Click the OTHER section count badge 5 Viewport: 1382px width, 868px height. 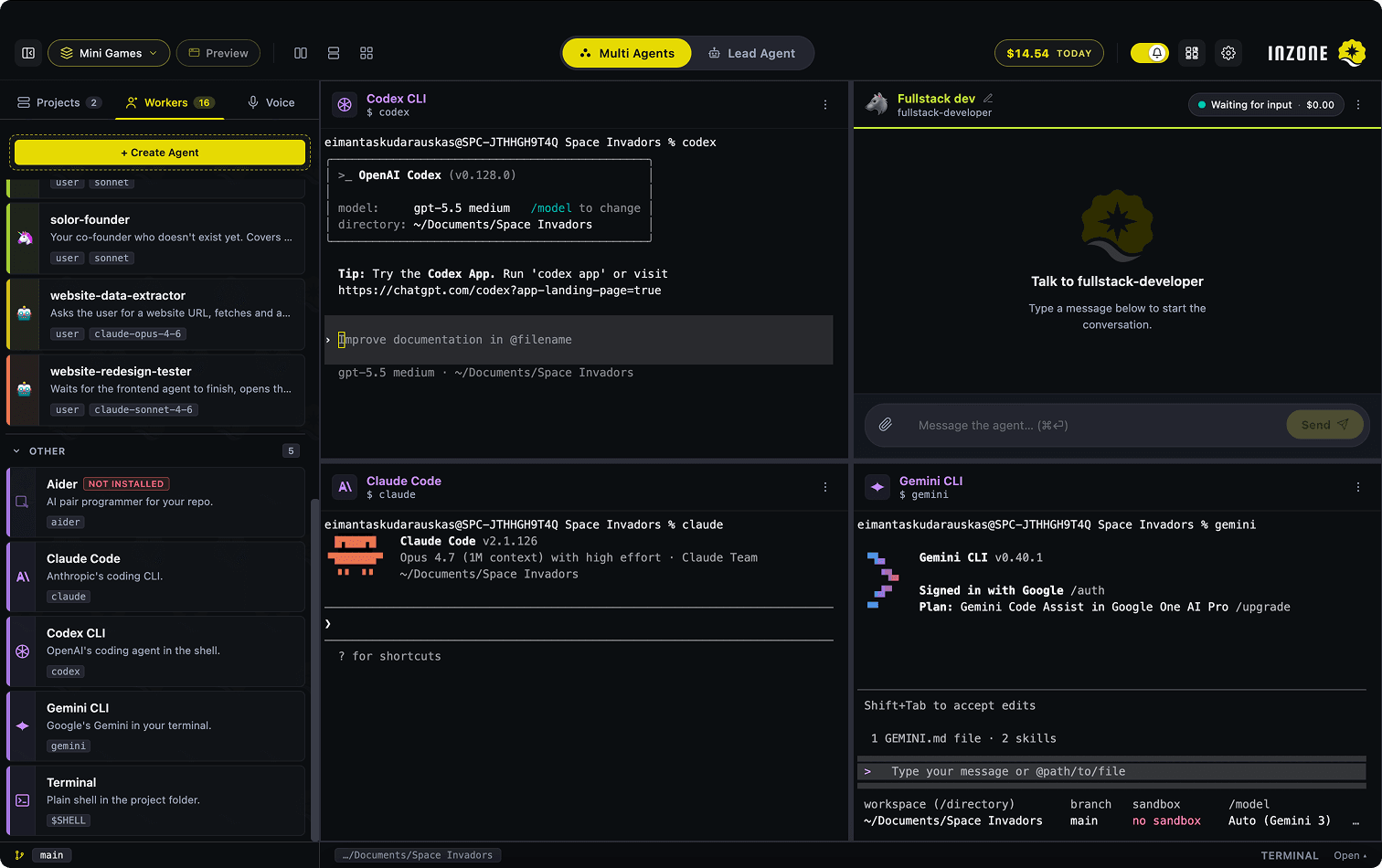tap(291, 451)
